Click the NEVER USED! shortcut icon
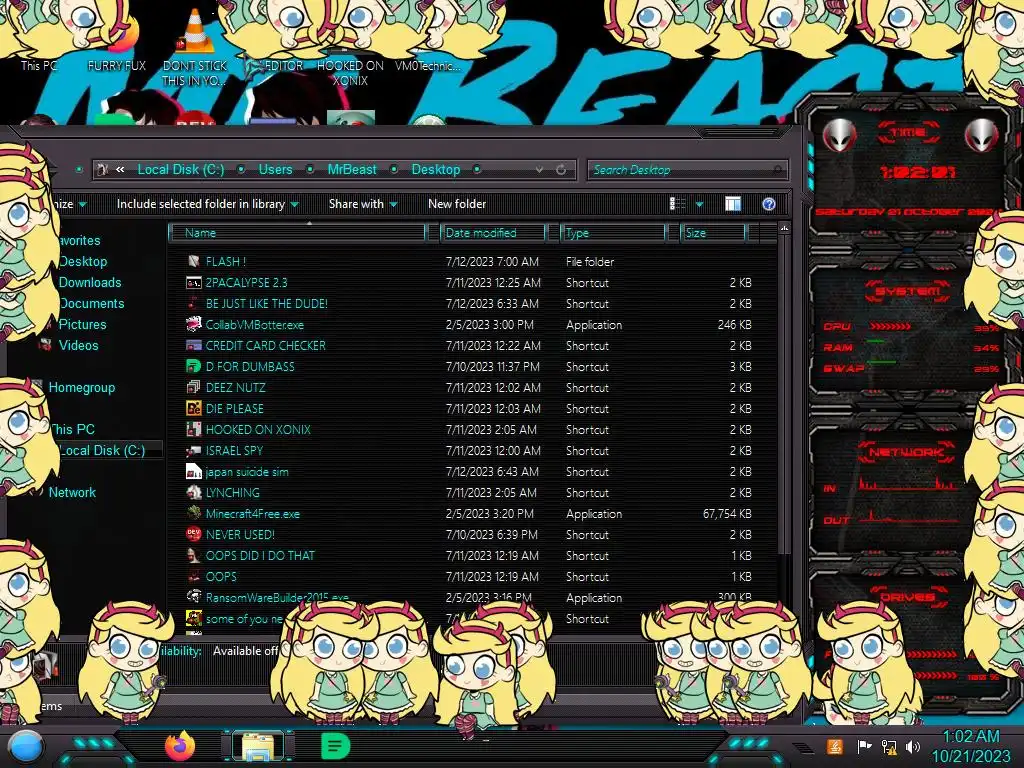Image resolution: width=1024 pixels, height=768 pixels. (193, 534)
